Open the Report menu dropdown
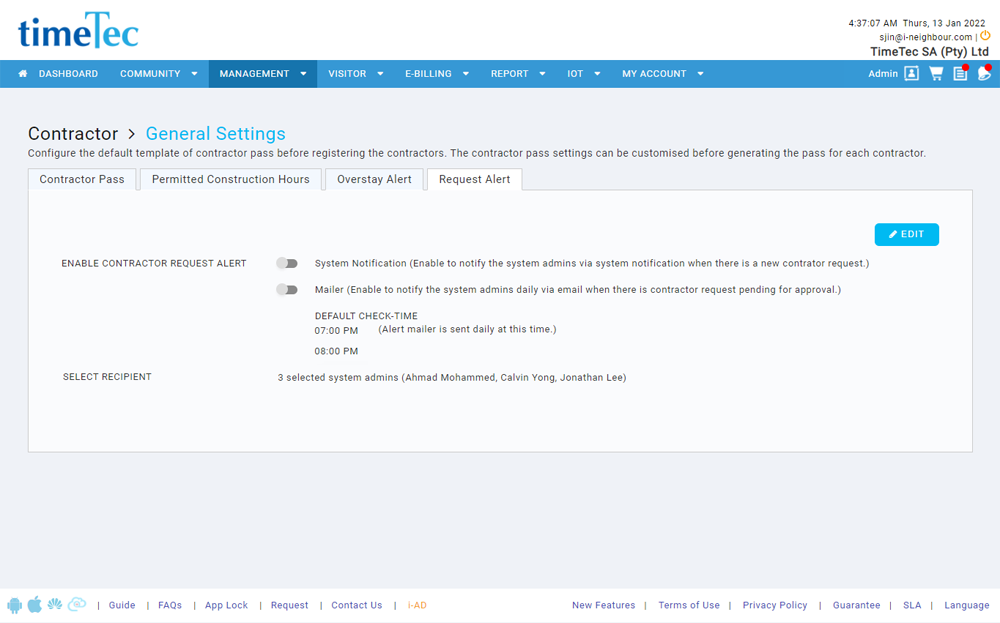This screenshot has height=623, width=1000. tap(517, 74)
